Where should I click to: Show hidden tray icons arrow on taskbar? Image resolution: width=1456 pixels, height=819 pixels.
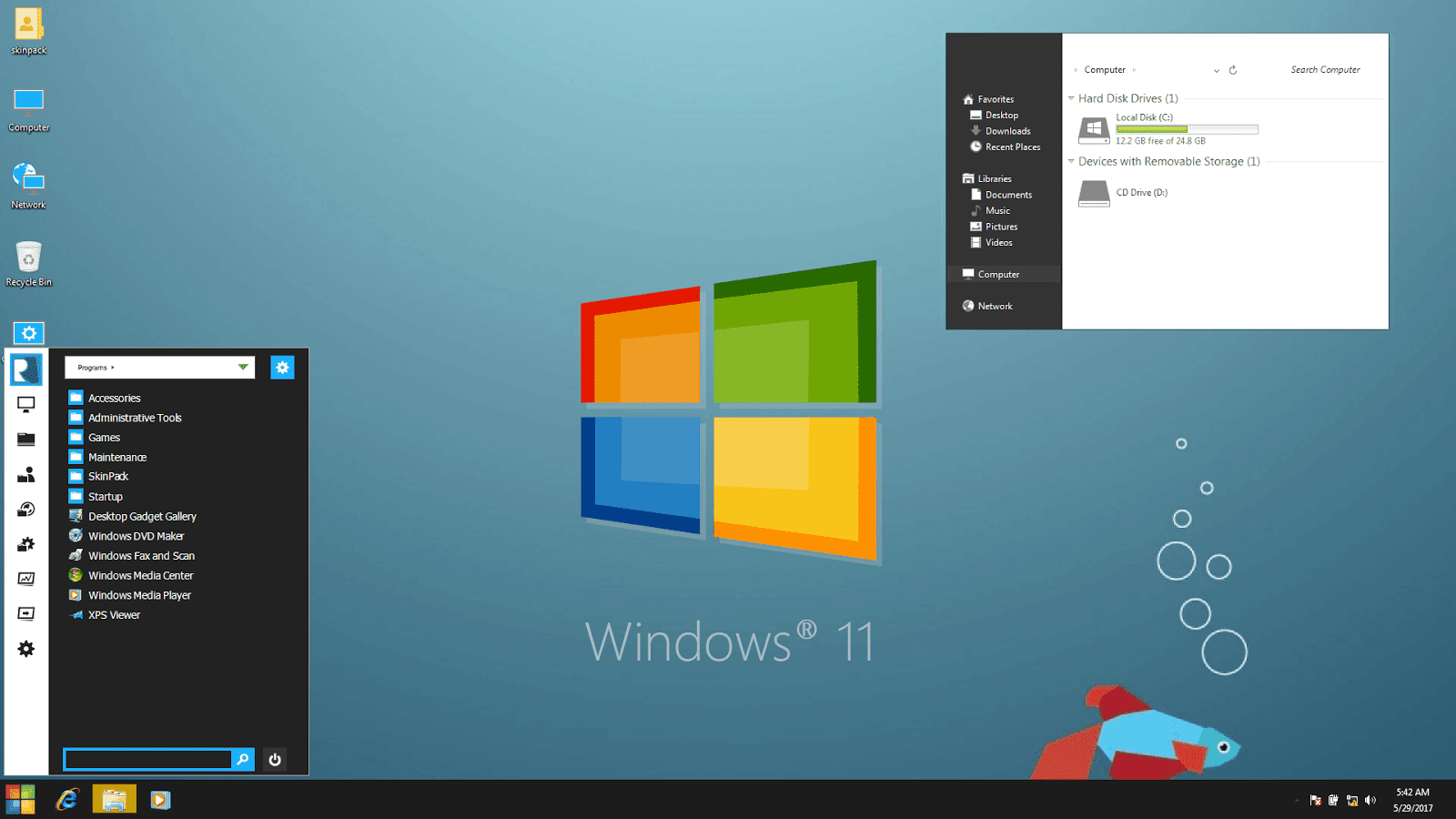click(1297, 801)
